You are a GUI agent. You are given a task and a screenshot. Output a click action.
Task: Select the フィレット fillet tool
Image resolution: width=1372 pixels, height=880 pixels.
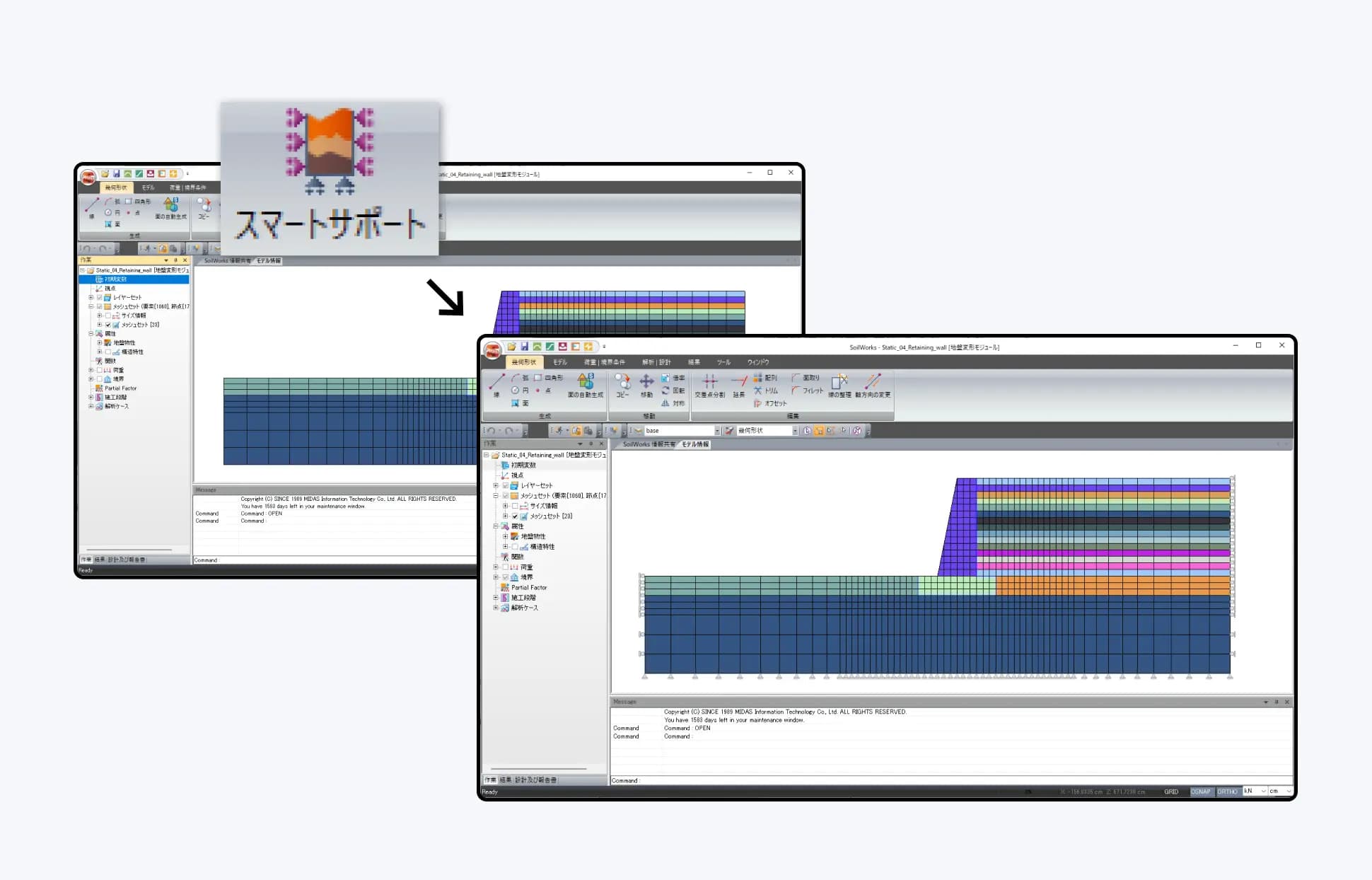808,390
